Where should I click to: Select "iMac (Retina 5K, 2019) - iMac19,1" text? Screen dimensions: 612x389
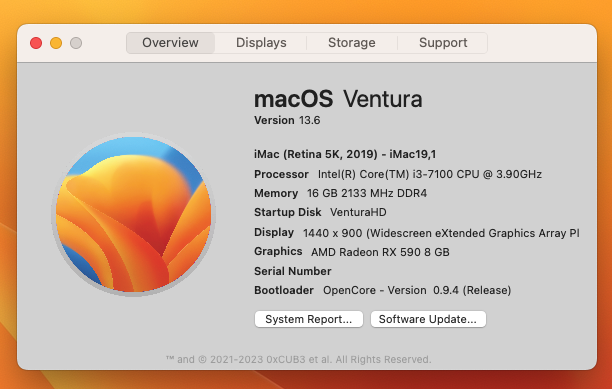tap(345, 154)
